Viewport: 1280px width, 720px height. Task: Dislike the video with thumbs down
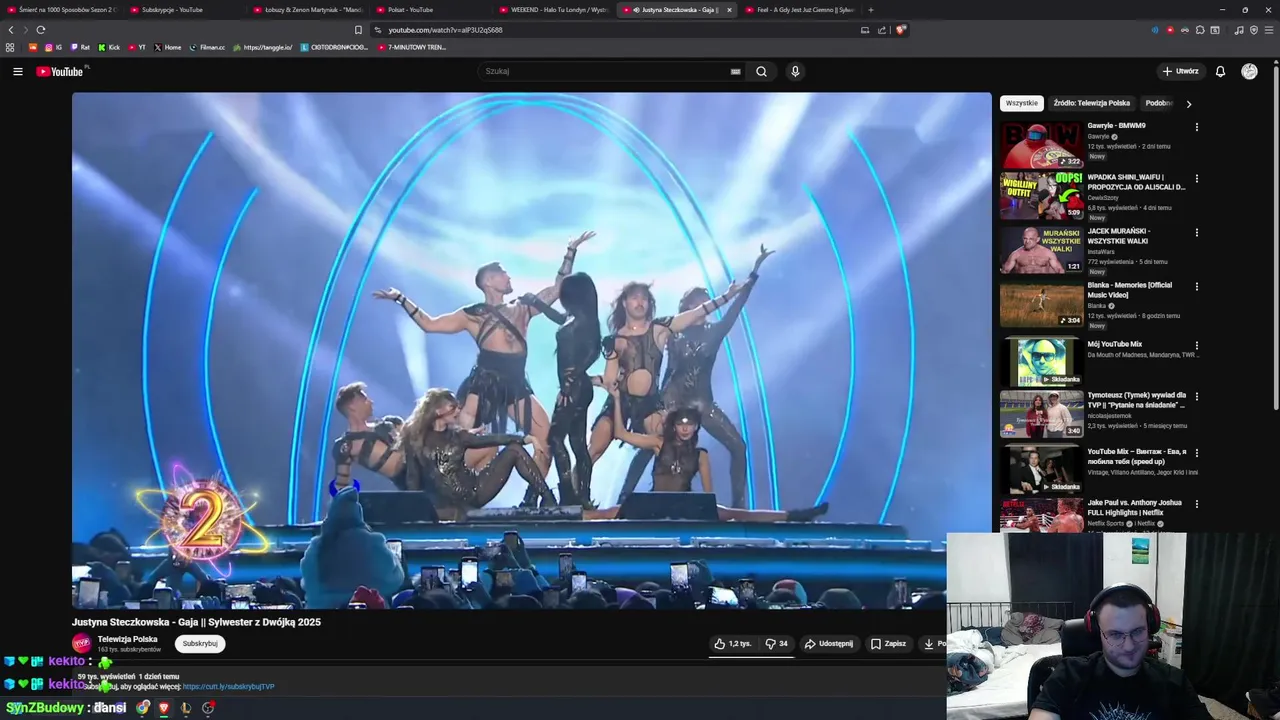(x=776, y=644)
